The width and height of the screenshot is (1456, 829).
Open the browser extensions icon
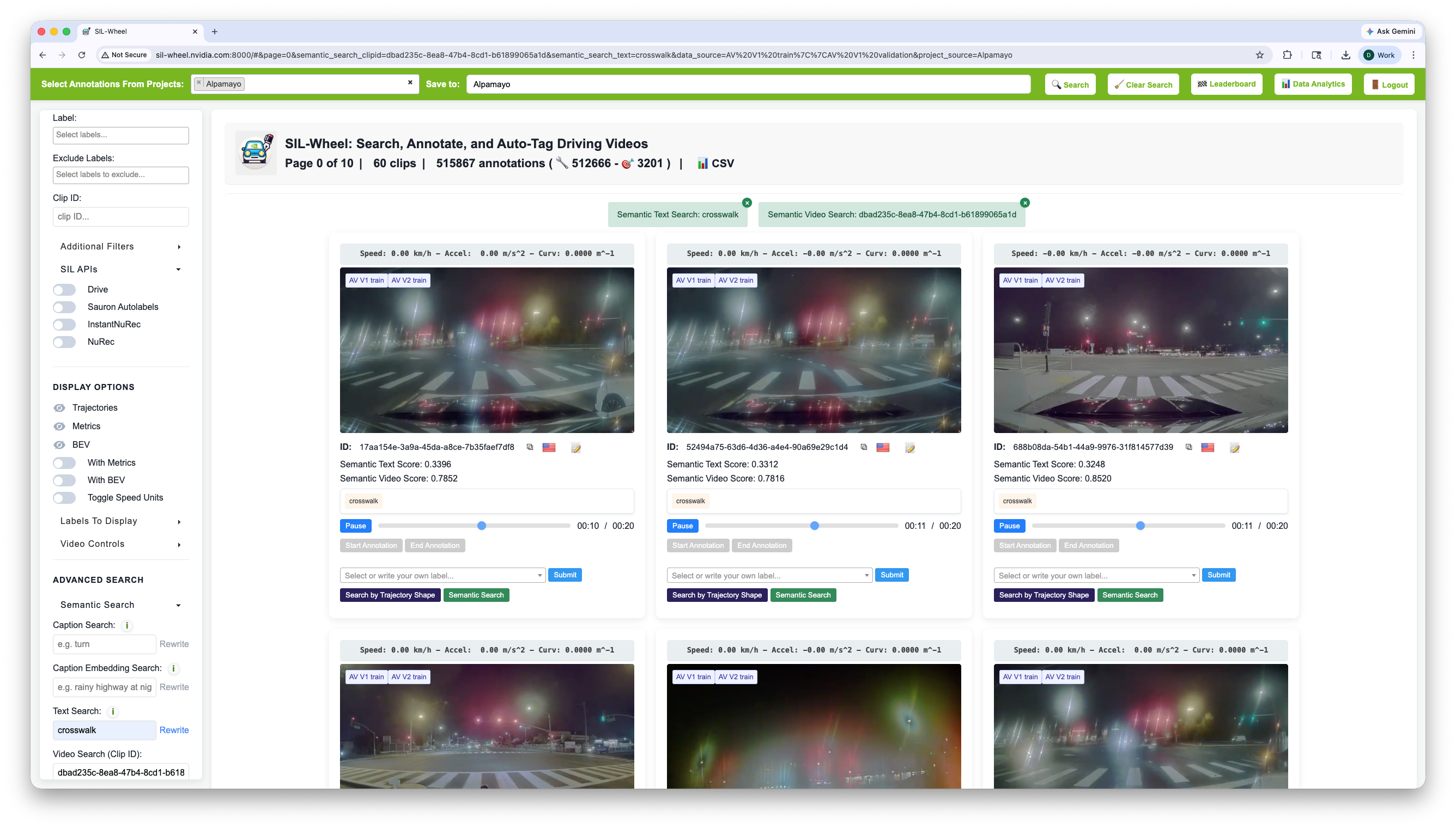point(1287,55)
